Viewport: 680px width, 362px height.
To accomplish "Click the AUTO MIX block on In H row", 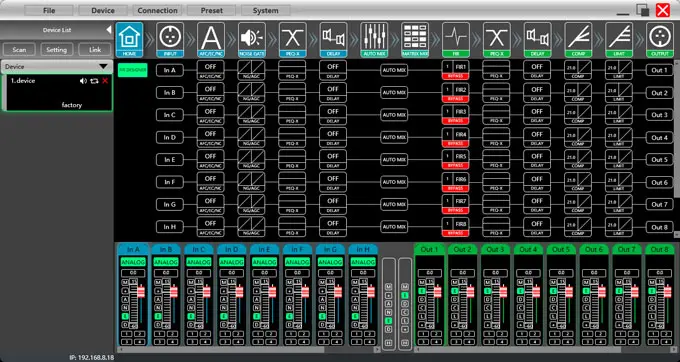I will (394, 227).
